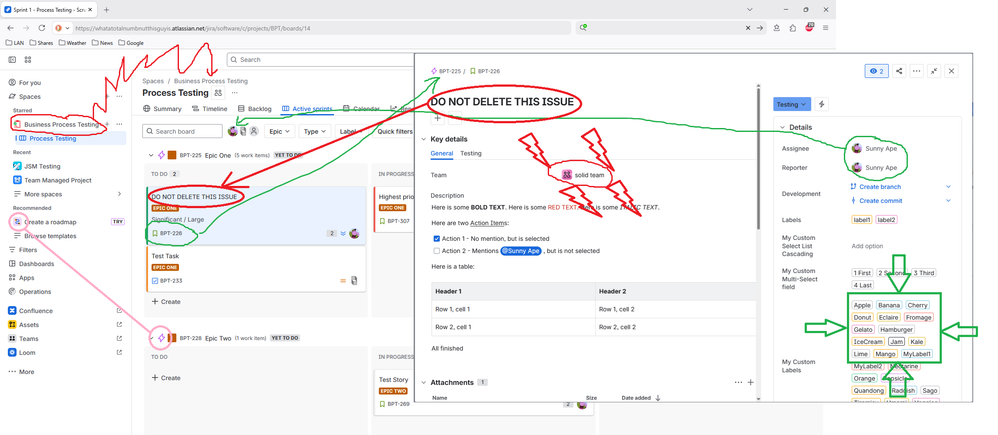Image resolution: width=998 pixels, height=435 pixels.
Task: Switch to the Timeline tab
Action: (x=210, y=109)
